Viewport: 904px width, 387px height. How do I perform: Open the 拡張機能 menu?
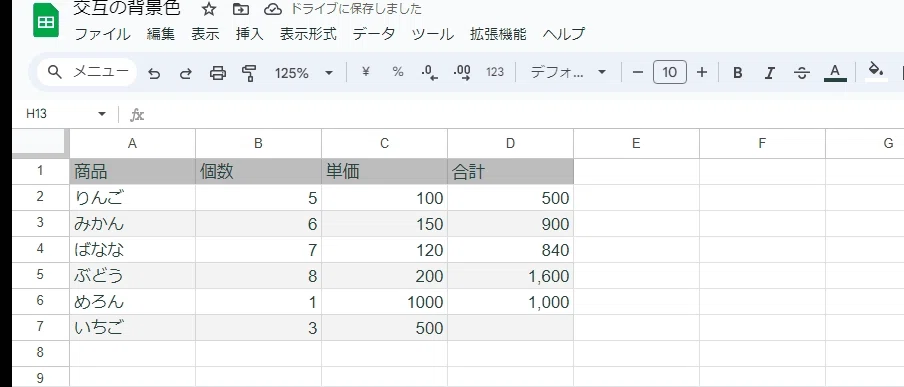(x=498, y=34)
